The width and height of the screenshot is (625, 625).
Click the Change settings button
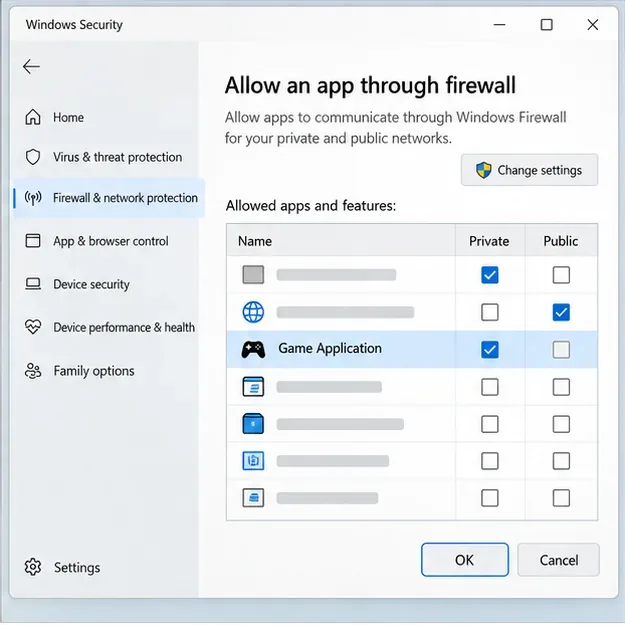[529, 170]
